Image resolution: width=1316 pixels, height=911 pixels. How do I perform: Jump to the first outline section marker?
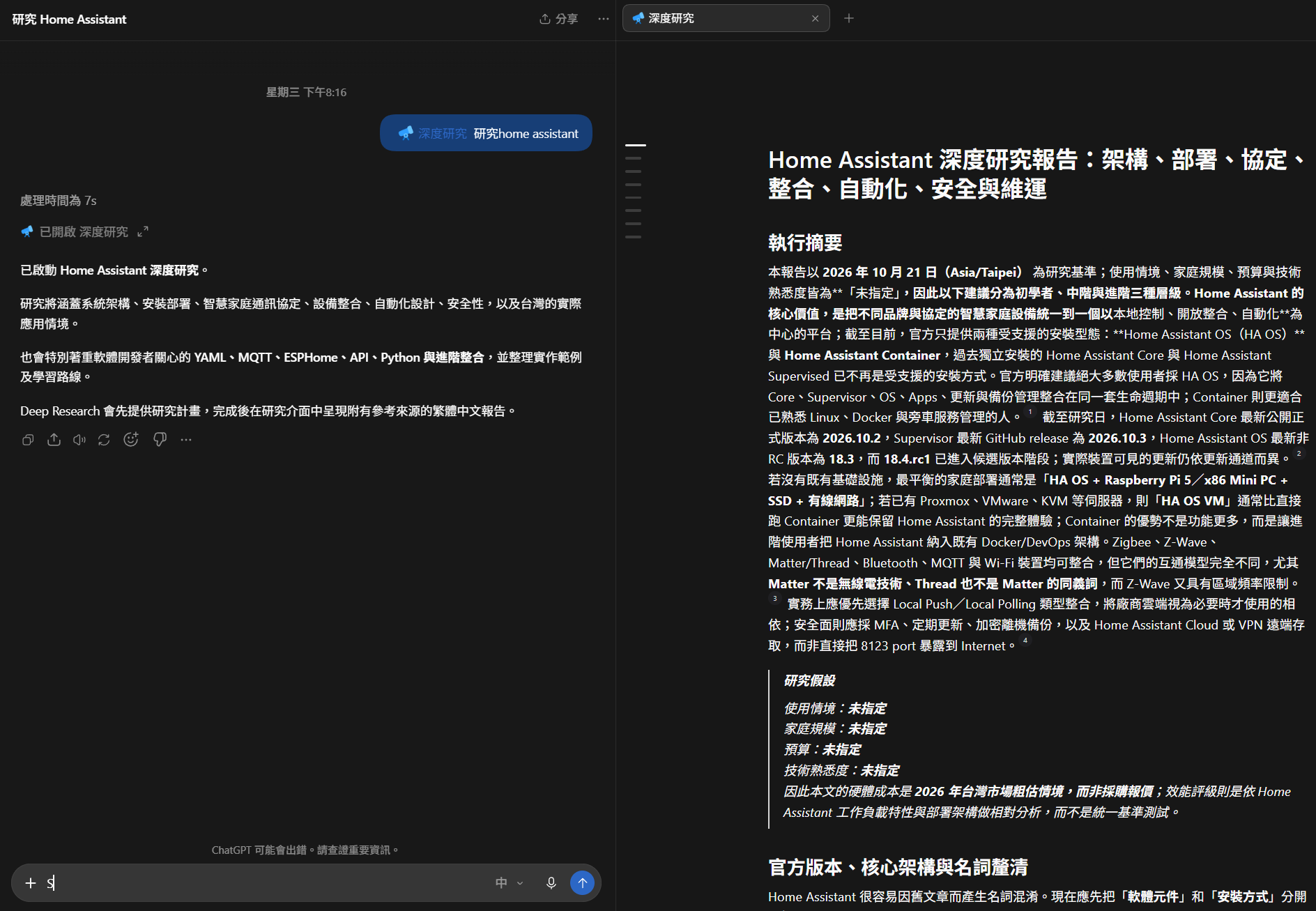pos(636,145)
